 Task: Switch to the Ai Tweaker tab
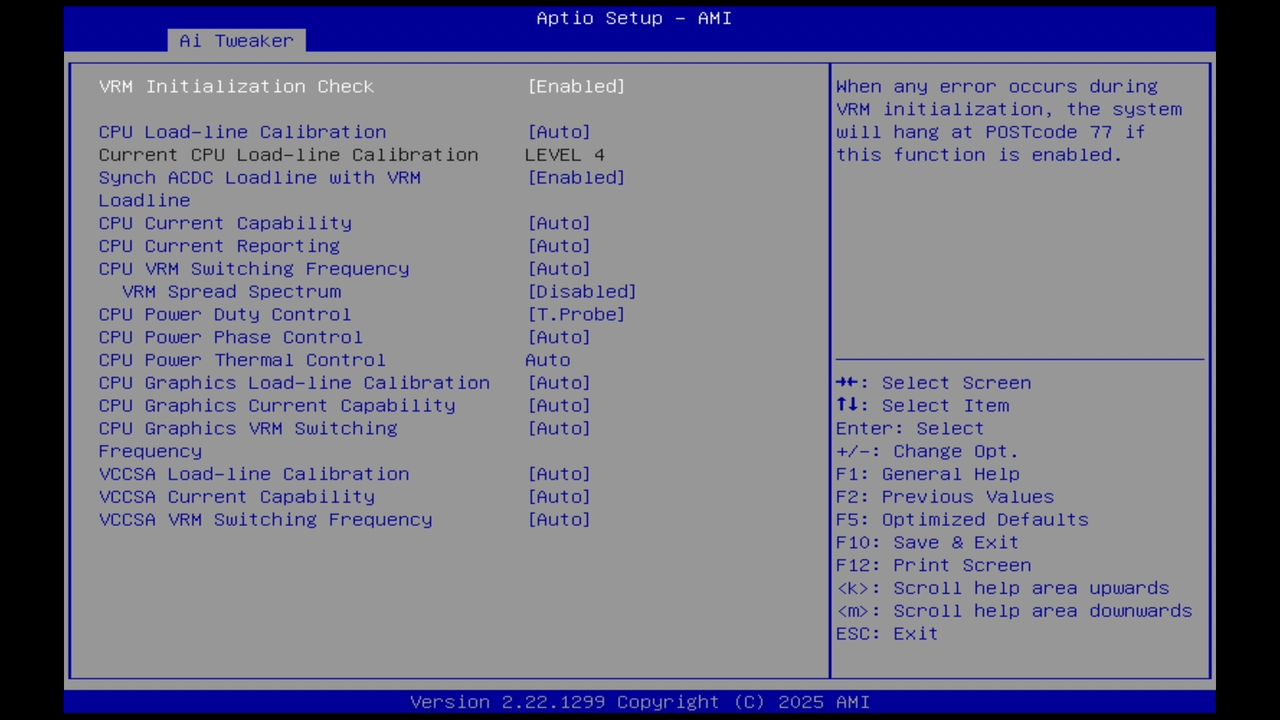pos(236,40)
